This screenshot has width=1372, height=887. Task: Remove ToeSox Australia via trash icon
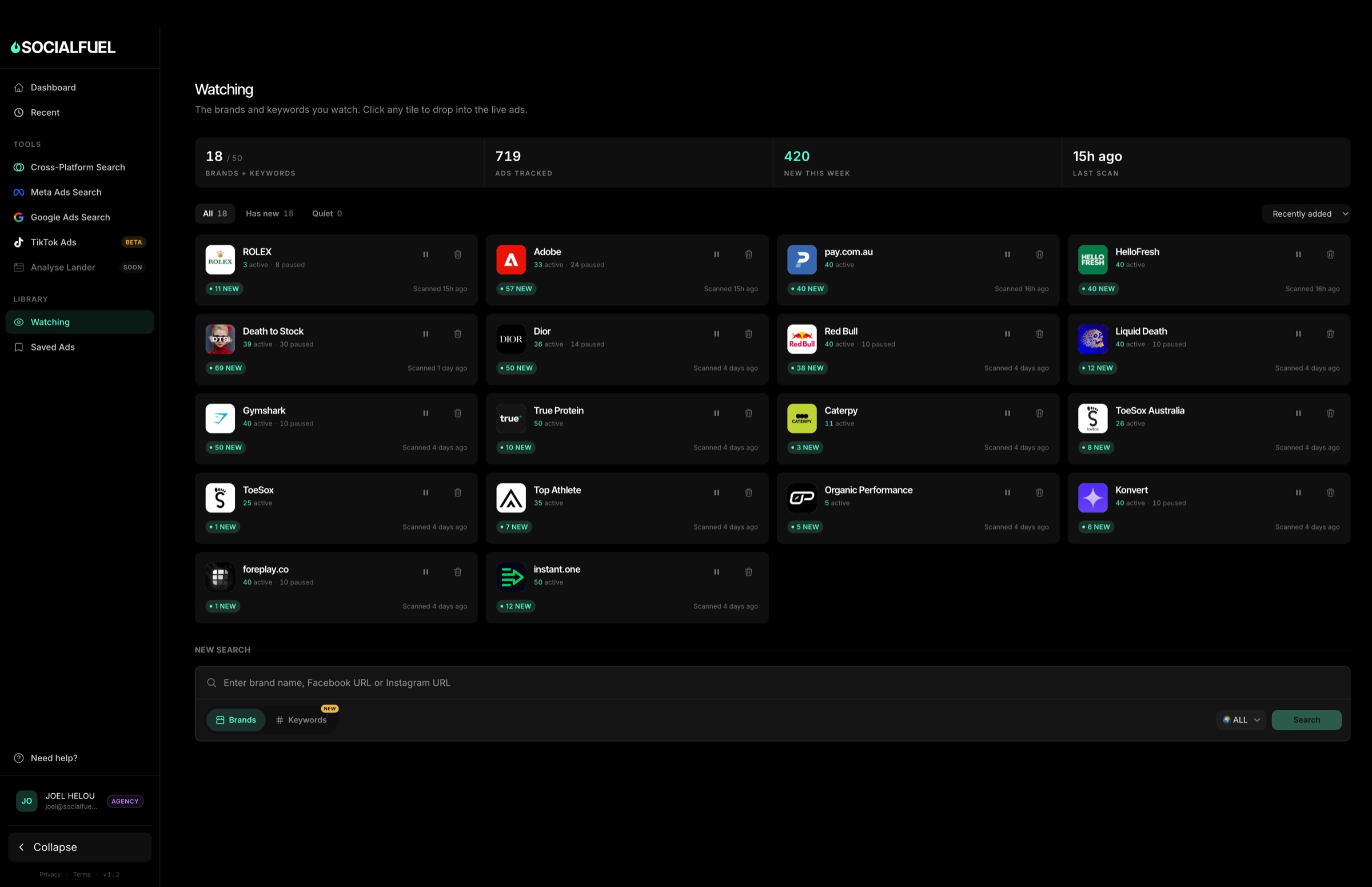[x=1330, y=413]
